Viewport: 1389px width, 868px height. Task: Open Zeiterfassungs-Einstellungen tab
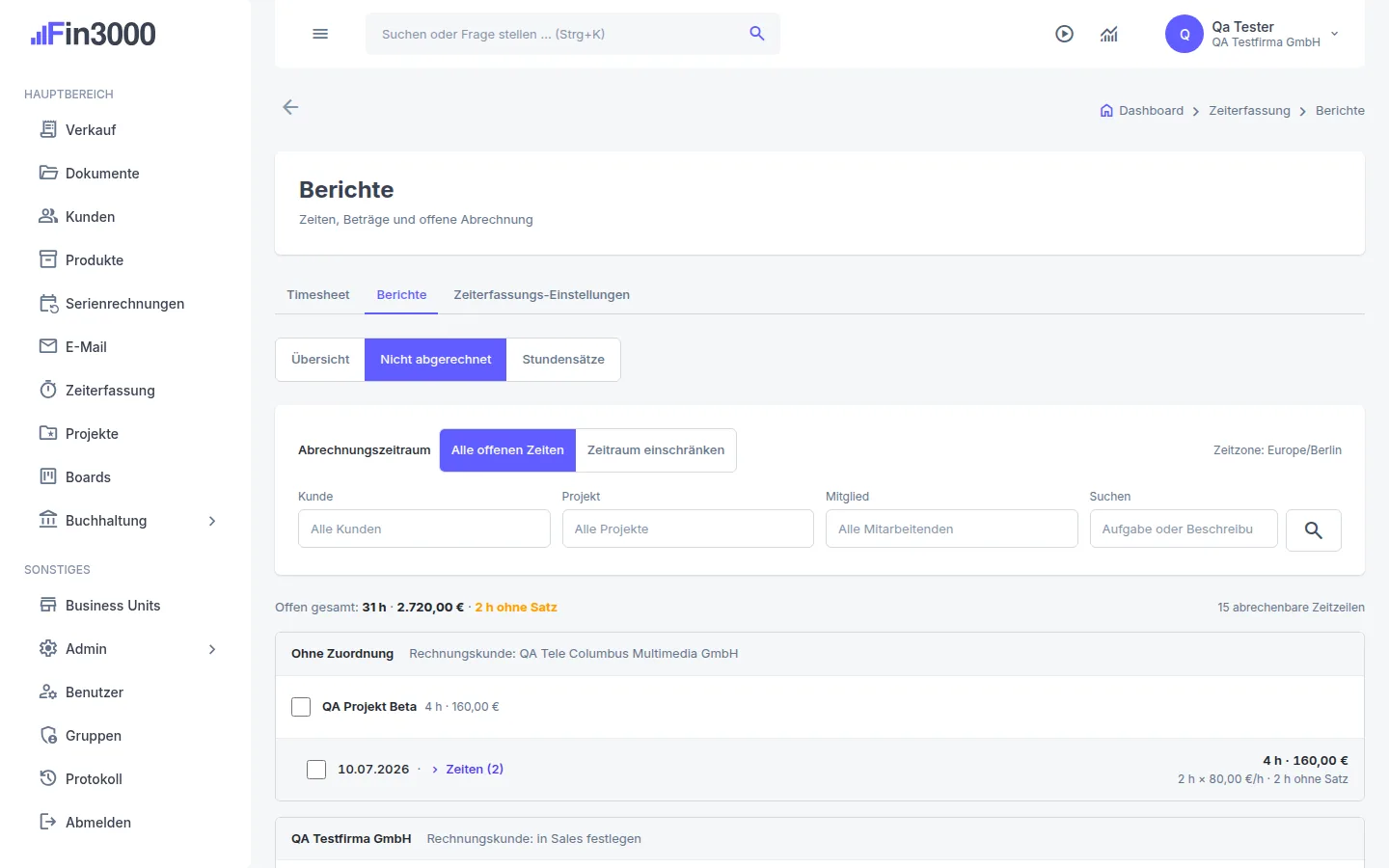(542, 294)
